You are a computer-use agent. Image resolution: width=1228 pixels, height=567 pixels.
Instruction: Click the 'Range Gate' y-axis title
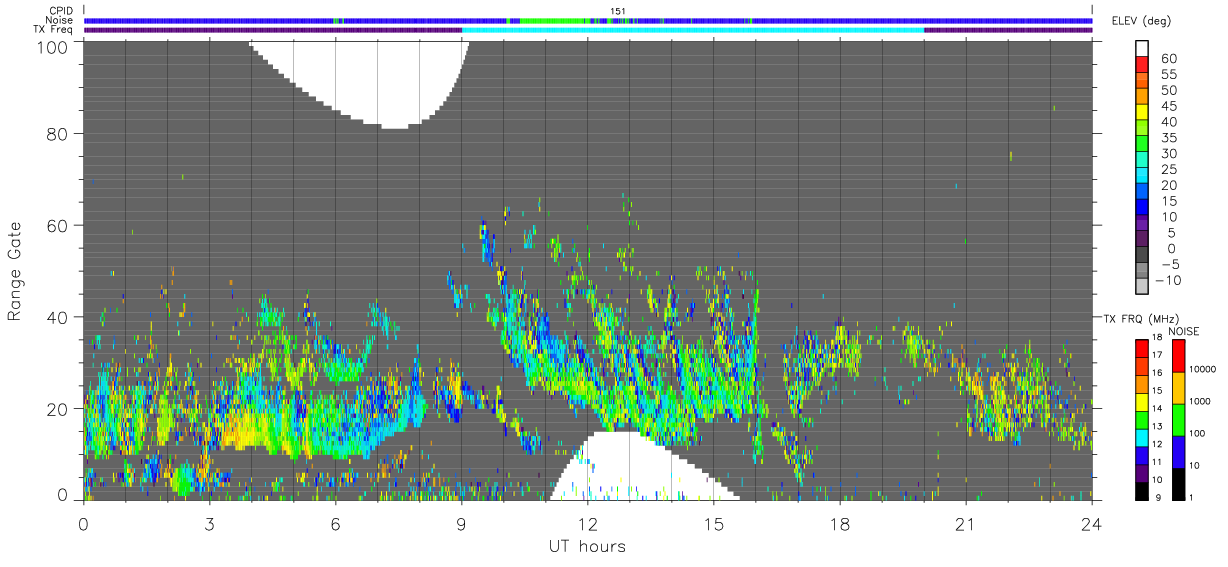(15, 270)
